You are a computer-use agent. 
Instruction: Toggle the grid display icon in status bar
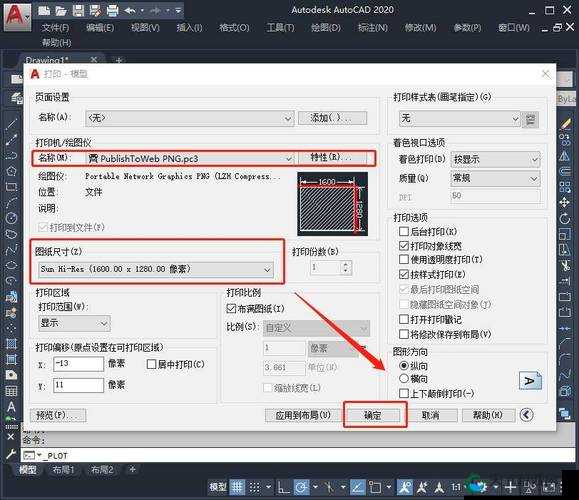pos(237,487)
